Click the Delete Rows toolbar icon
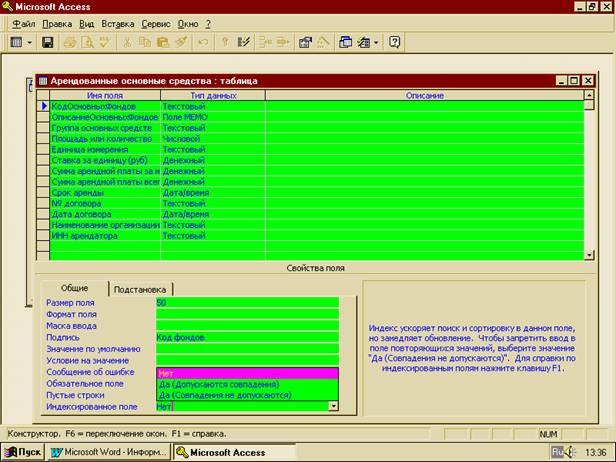Screen dimensions: 616x462 click(282, 43)
